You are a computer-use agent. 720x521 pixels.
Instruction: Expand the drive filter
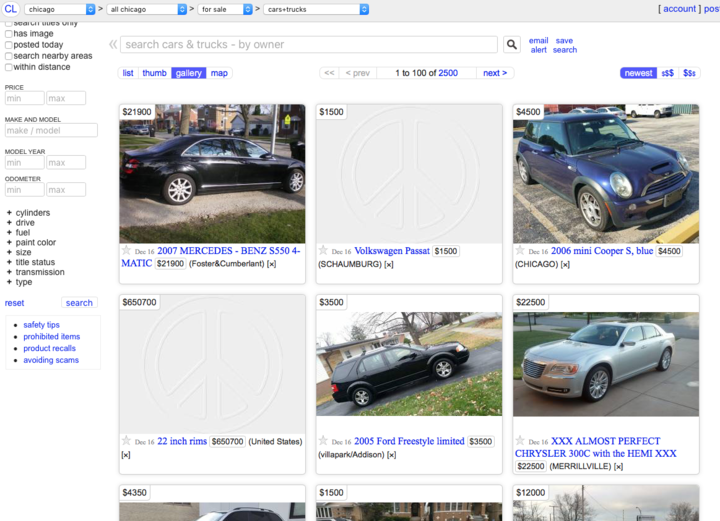[x=21, y=223]
